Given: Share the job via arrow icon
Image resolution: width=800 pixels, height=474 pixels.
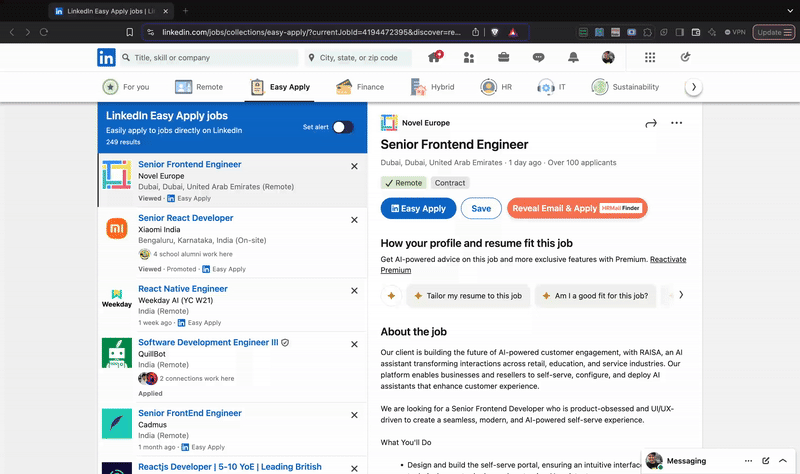Looking at the screenshot, I should (x=651, y=123).
